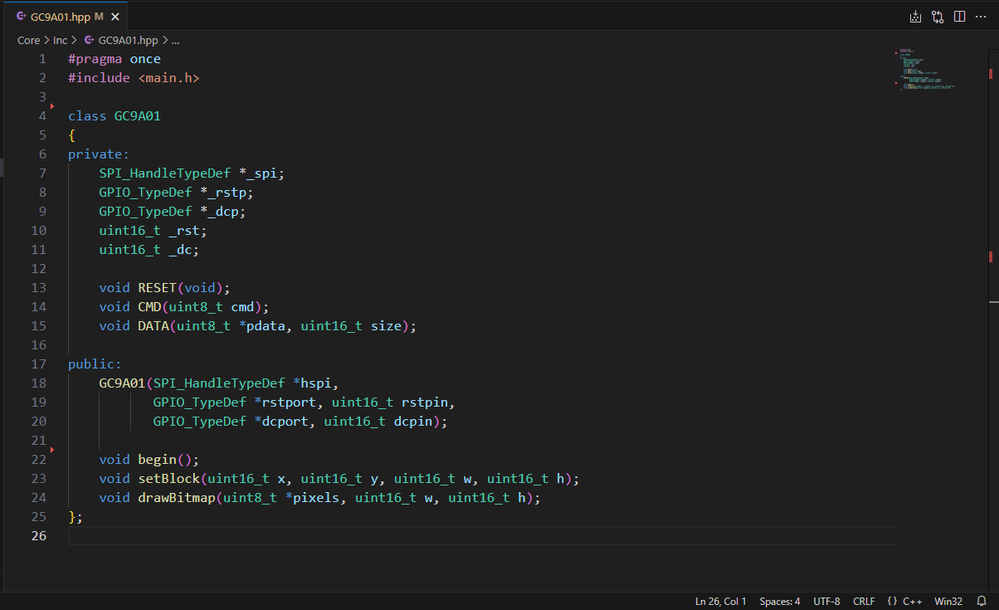Viewport: 999px width, 610px height.
Task: Change language mode C++ in status bar
Action: coord(912,601)
